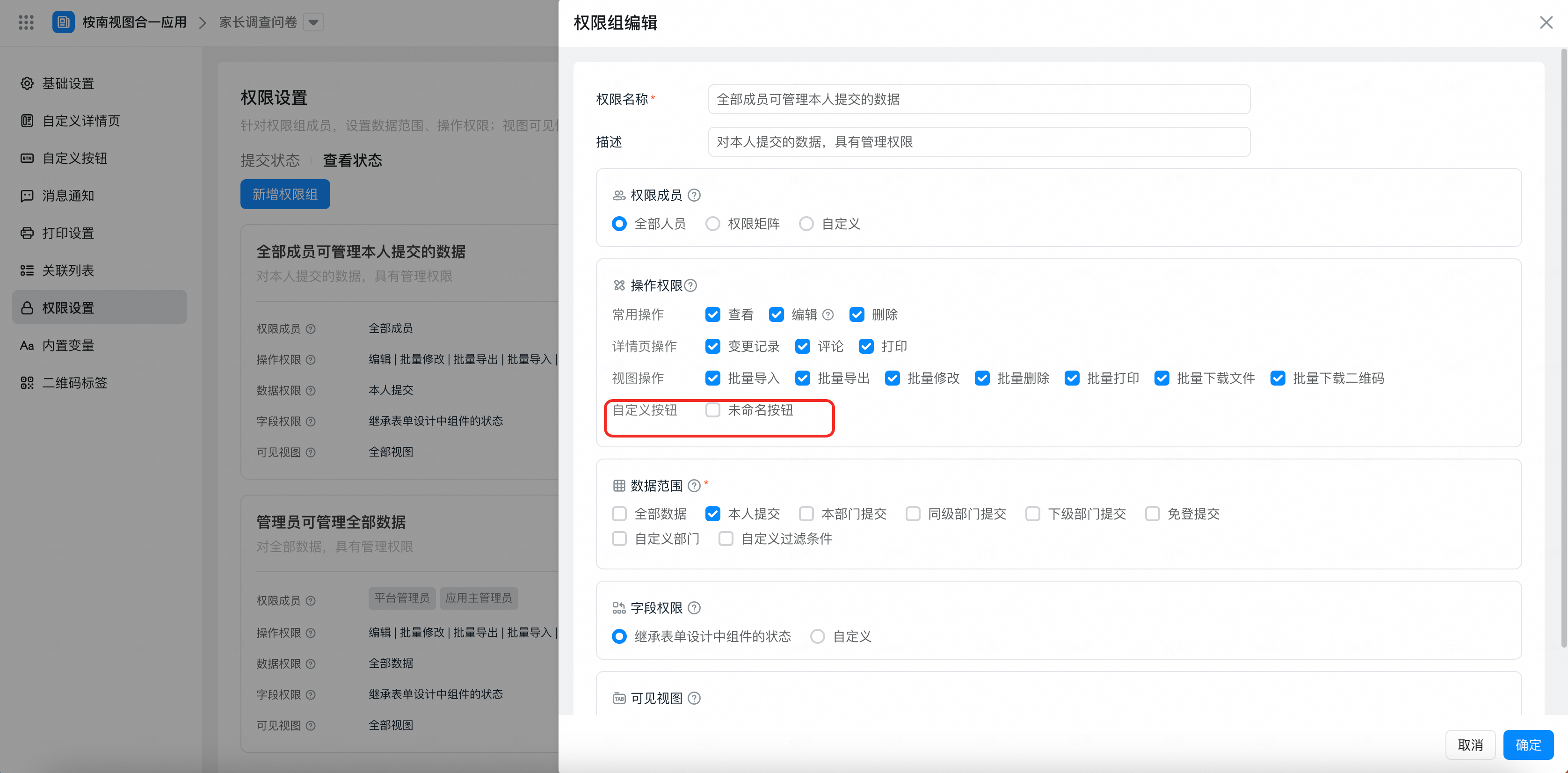This screenshot has height=773, width=1568.
Task: Click the 确定 confirm button
Action: click(1528, 745)
